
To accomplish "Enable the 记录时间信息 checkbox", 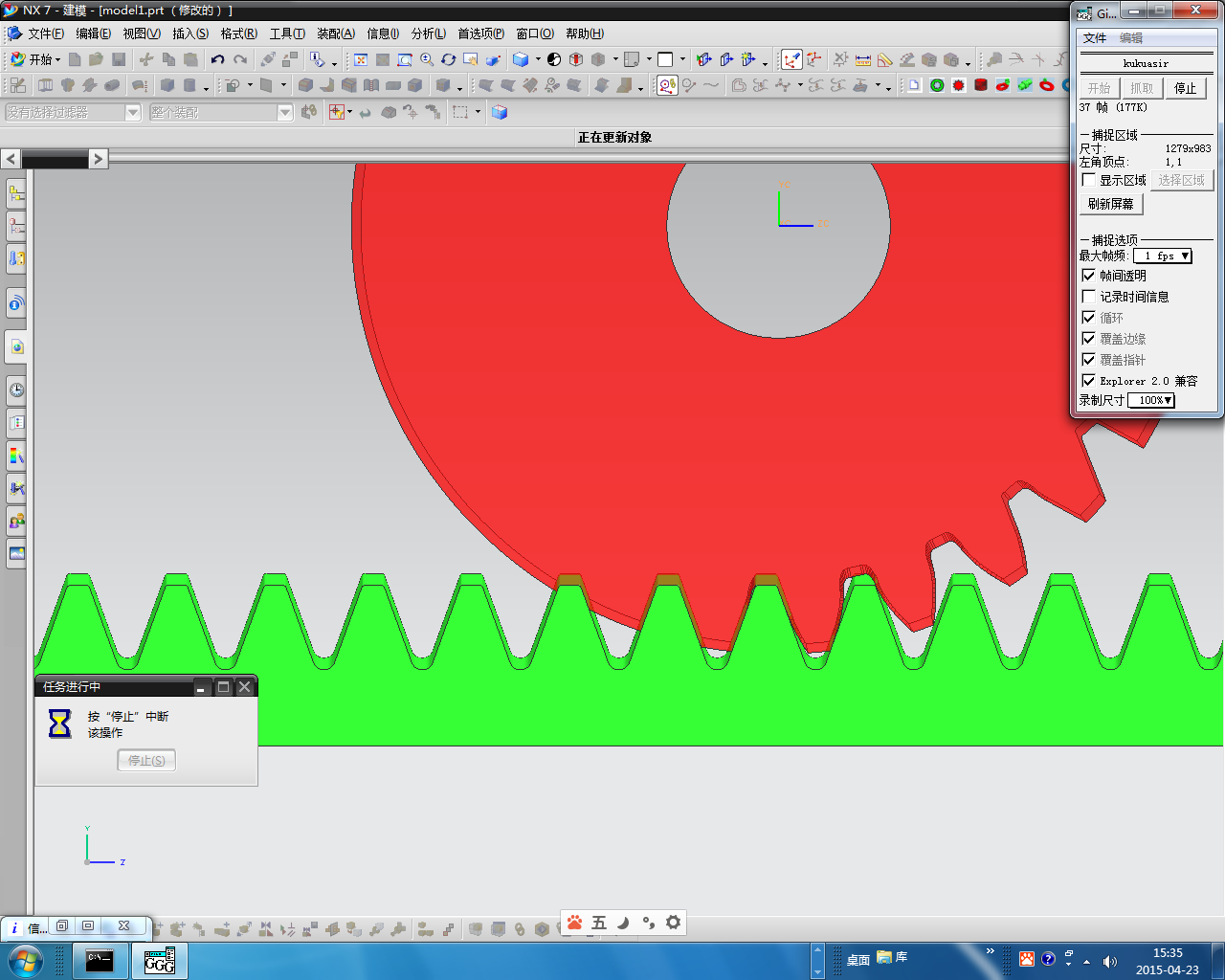I will [x=1088, y=297].
